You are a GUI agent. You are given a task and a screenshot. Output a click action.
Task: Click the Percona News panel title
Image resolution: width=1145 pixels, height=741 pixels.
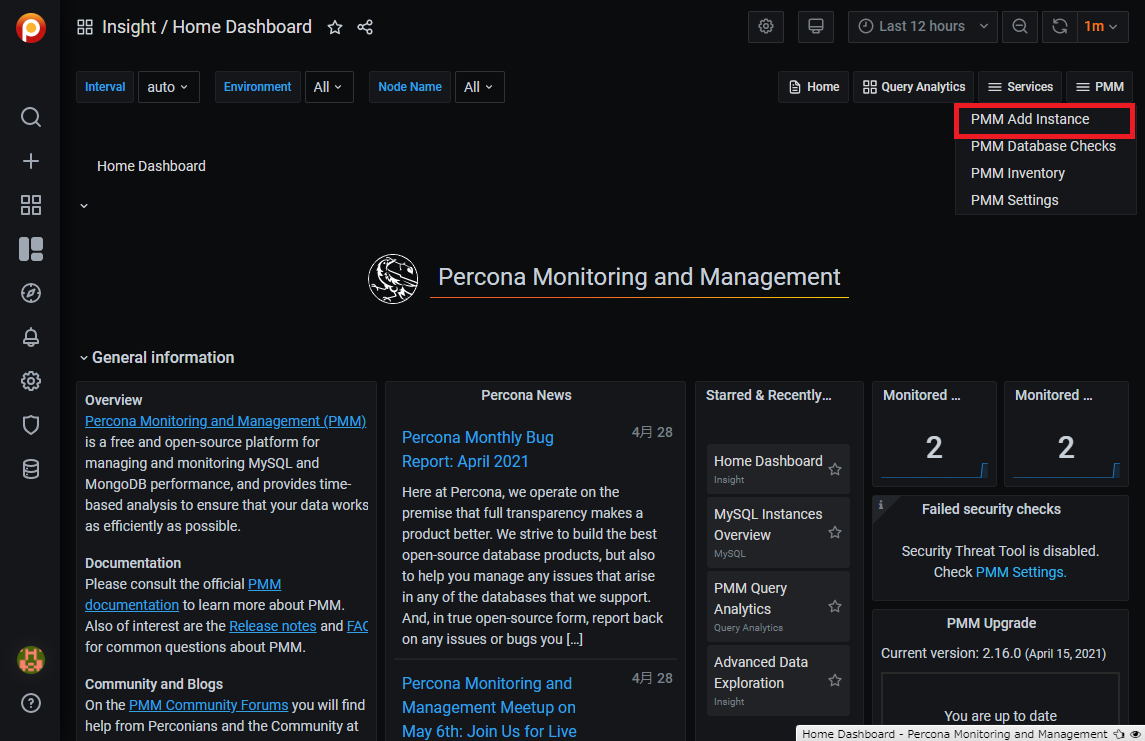click(526, 395)
